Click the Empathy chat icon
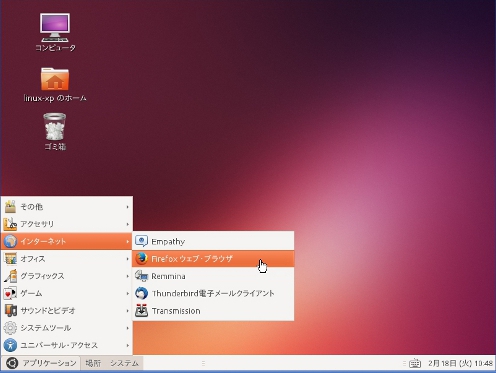This screenshot has width=496, height=373. (141, 241)
